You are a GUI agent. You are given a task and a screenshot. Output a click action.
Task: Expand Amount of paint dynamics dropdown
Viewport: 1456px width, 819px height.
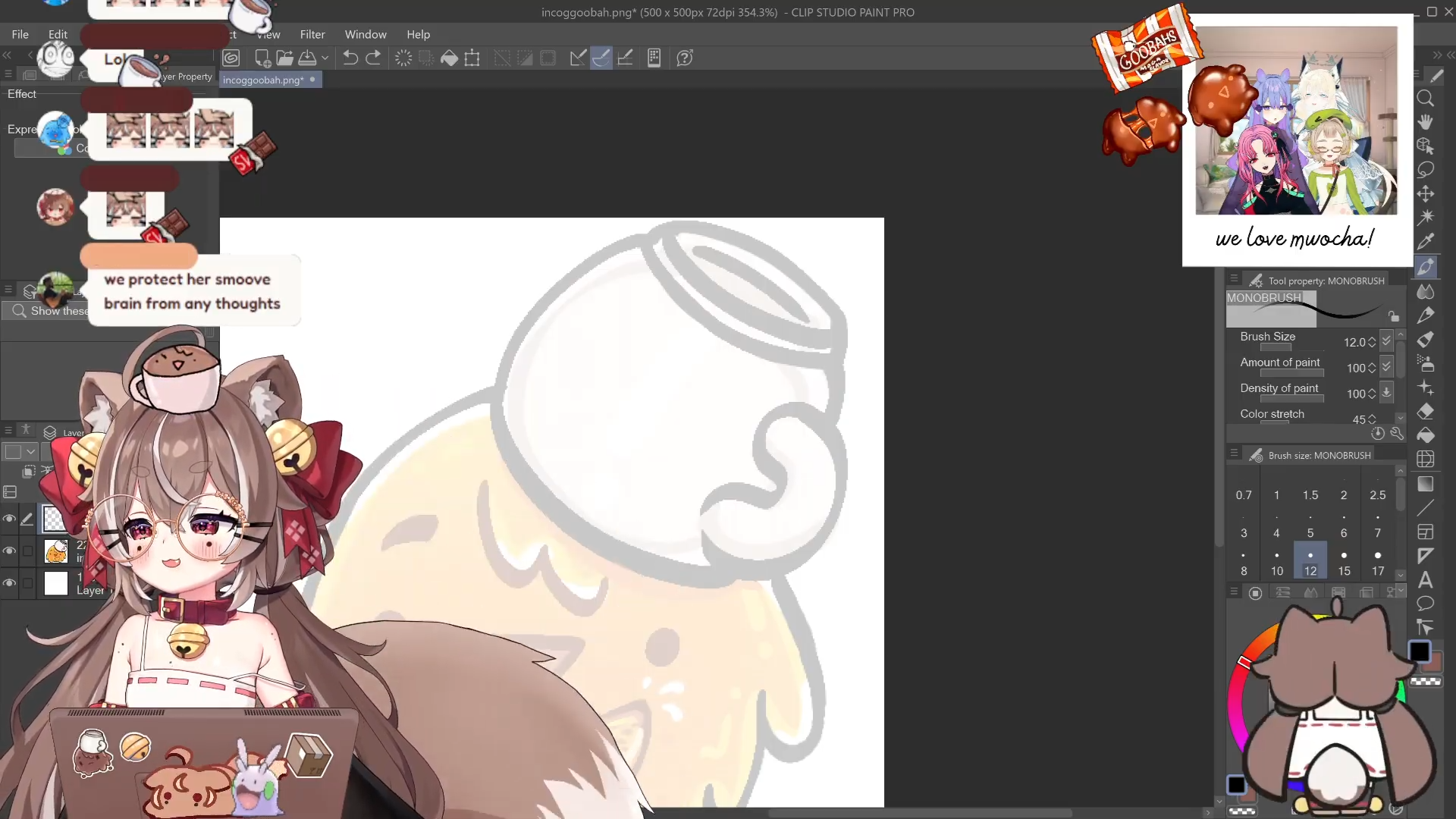click(1386, 367)
